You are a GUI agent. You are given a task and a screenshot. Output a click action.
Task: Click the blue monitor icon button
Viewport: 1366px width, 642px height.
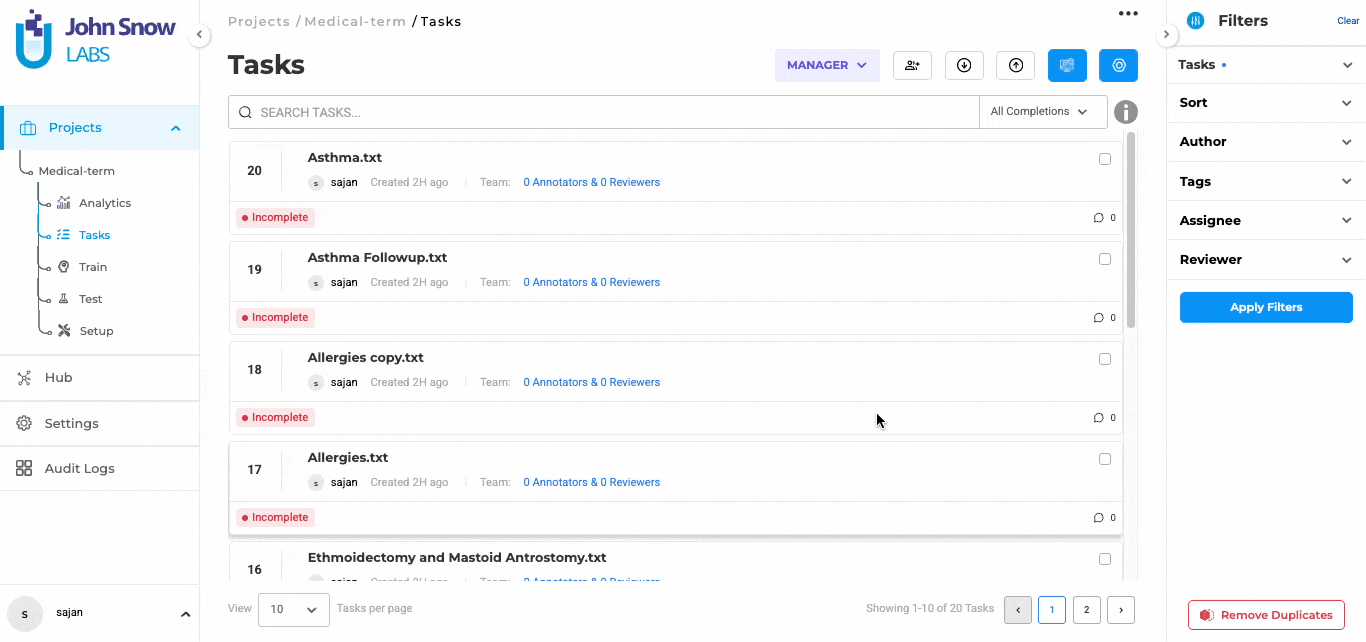pos(1067,65)
